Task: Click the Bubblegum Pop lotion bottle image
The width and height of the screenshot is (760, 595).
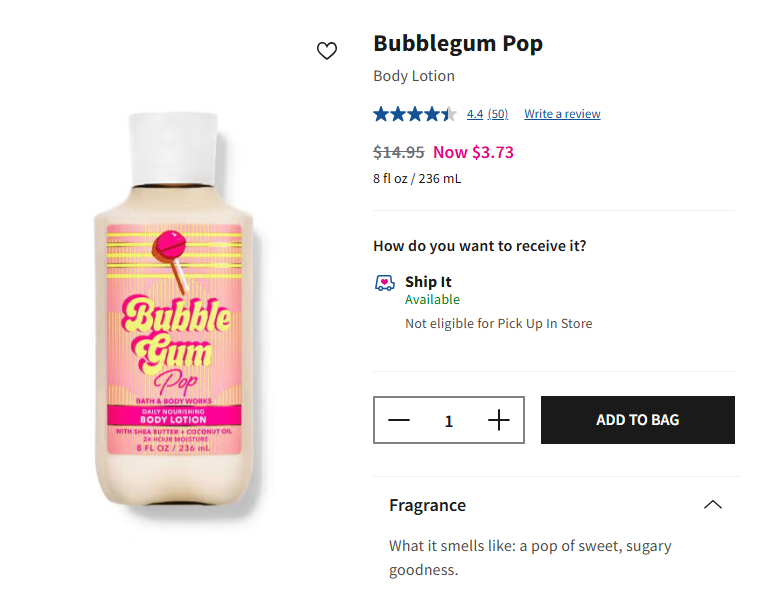Action: [174, 315]
